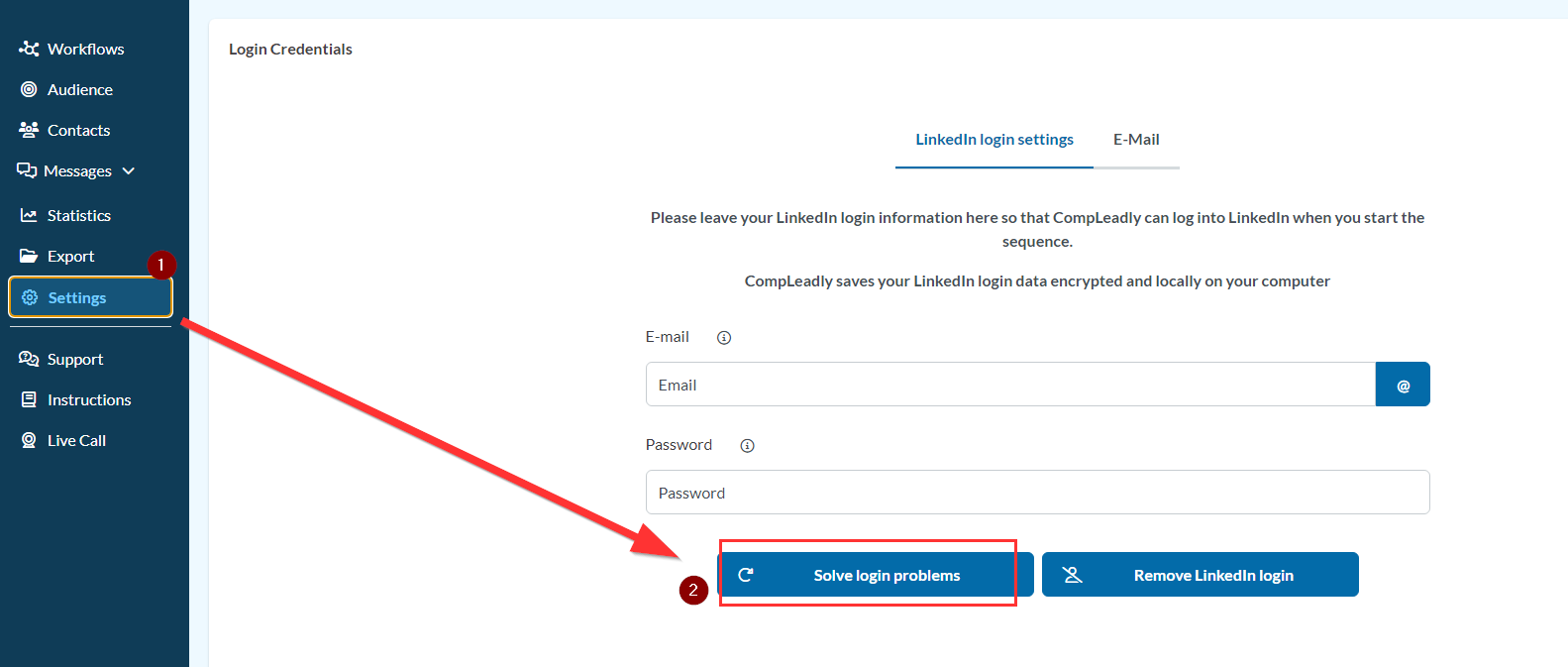This screenshot has height=667, width=1568.
Task: Click the Statistics chart icon
Action: pyautogui.click(x=29, y=215)
